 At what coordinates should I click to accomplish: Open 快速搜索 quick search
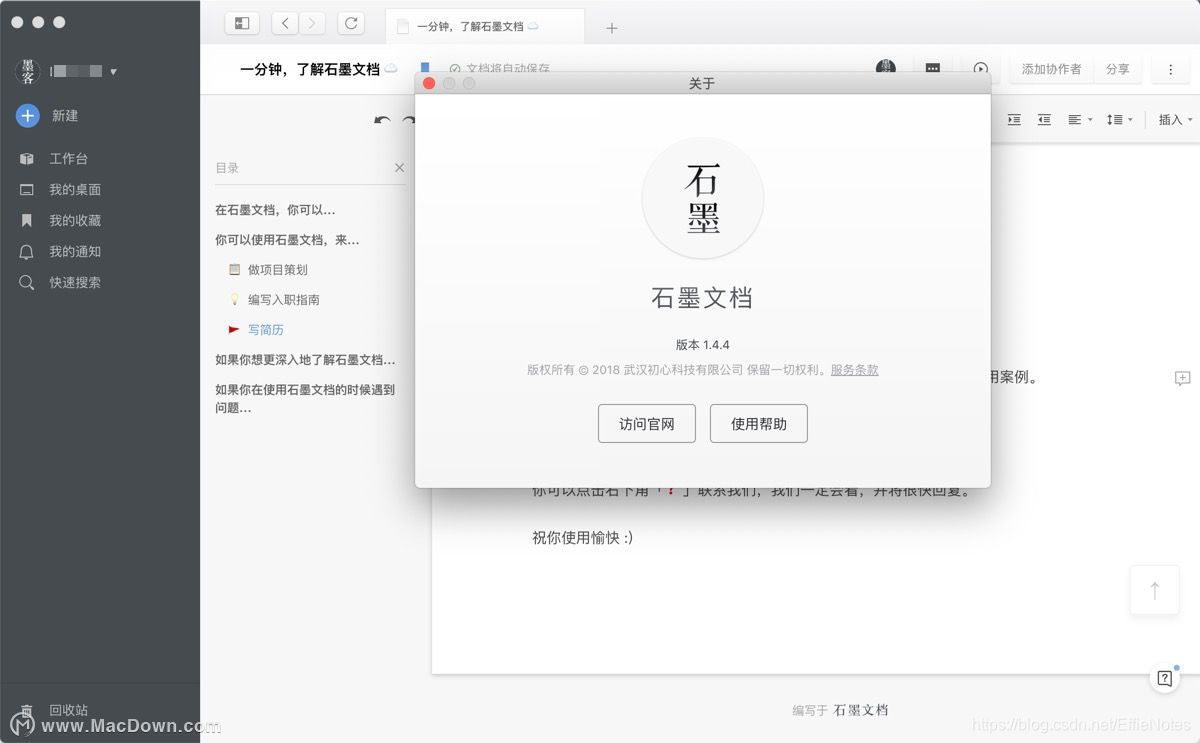69,282
